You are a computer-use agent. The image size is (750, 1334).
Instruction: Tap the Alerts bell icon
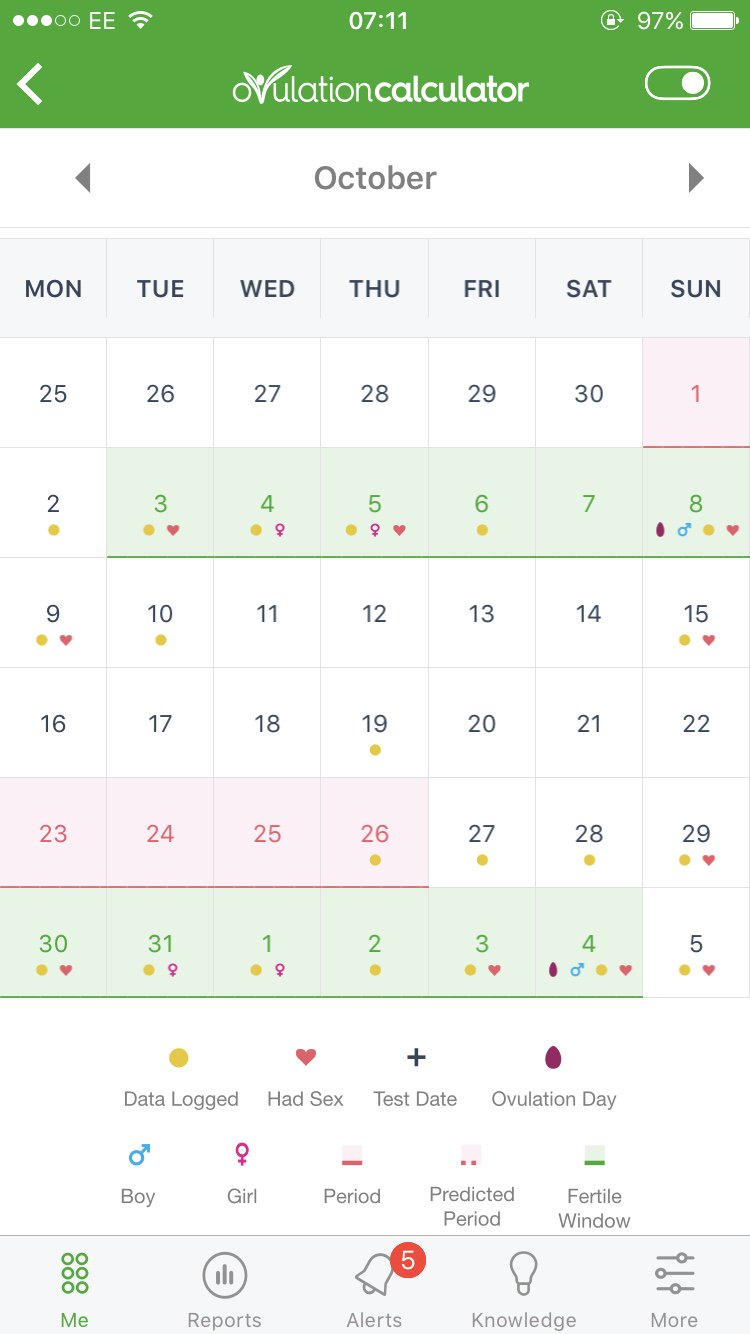click(375, 1275)
